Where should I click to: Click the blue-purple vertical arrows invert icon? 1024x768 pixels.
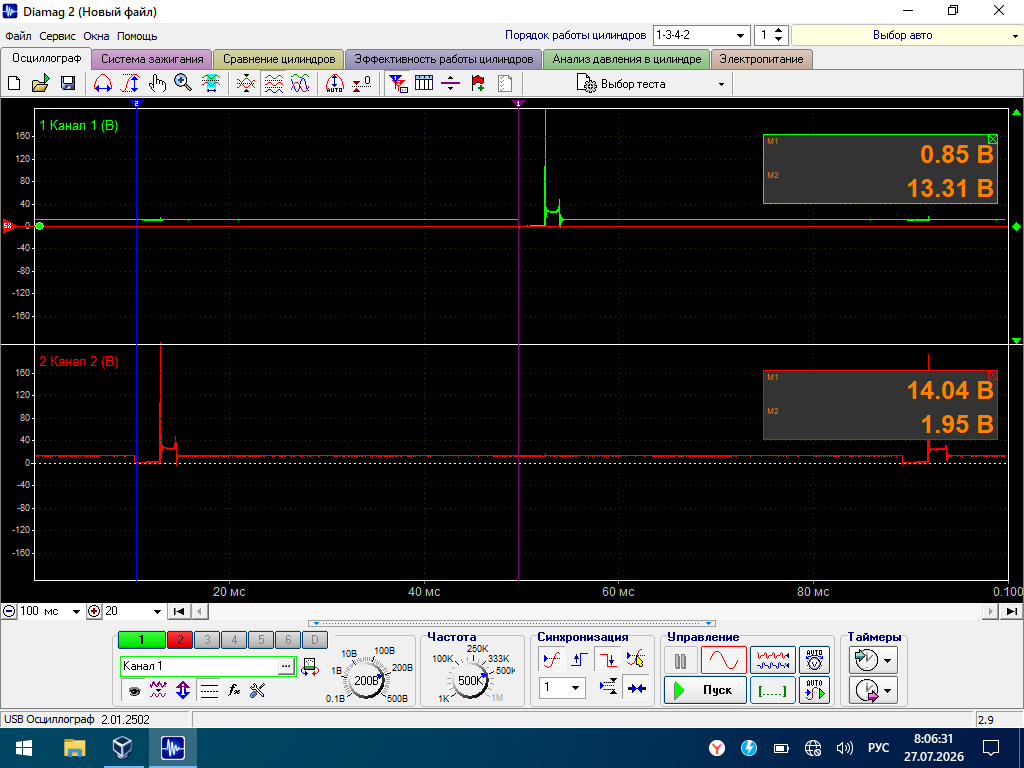pyautogui.click(x=183, y=690)
